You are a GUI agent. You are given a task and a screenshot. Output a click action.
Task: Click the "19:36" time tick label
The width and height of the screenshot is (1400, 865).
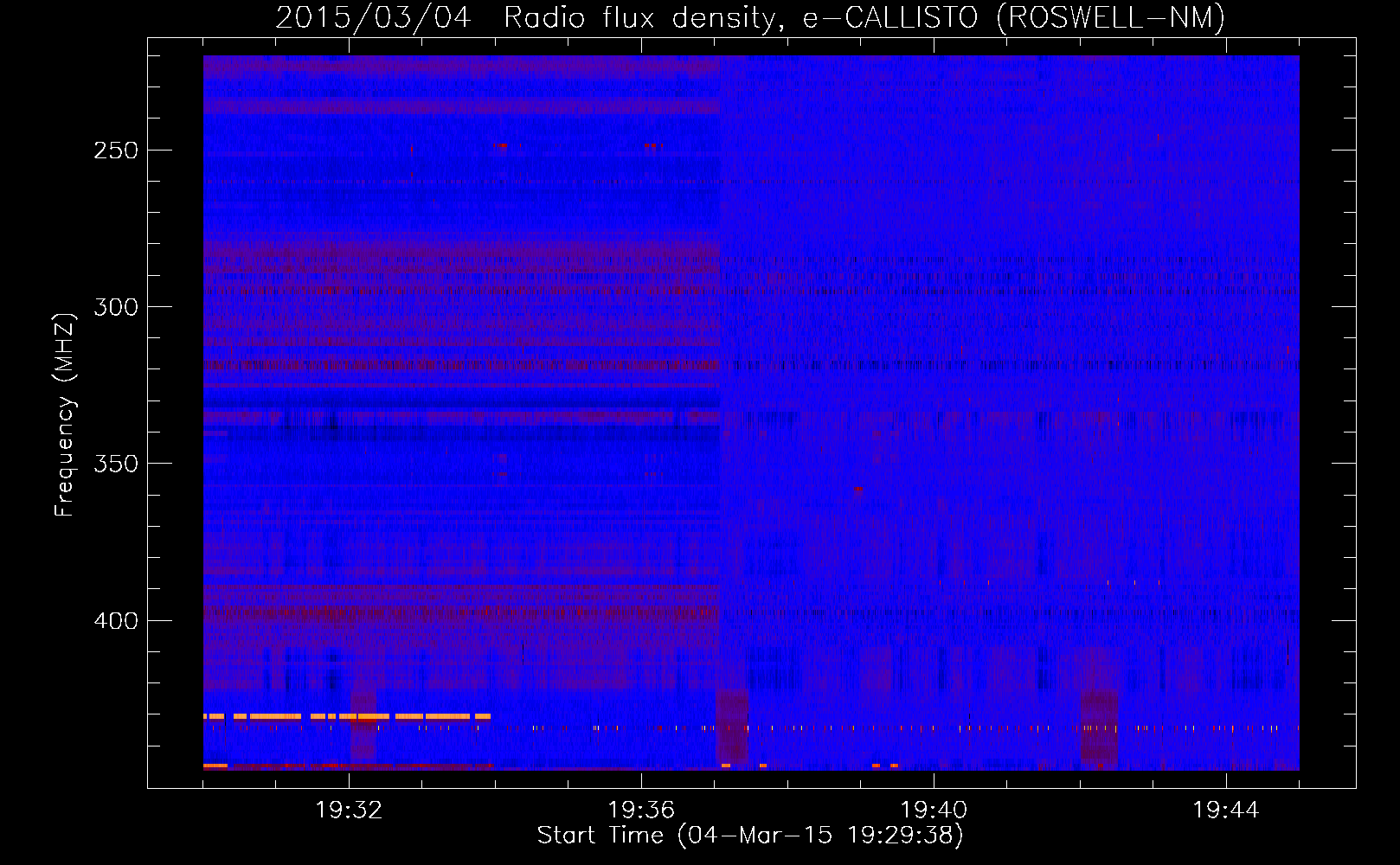pyautogui.click(x=641, y=811)
